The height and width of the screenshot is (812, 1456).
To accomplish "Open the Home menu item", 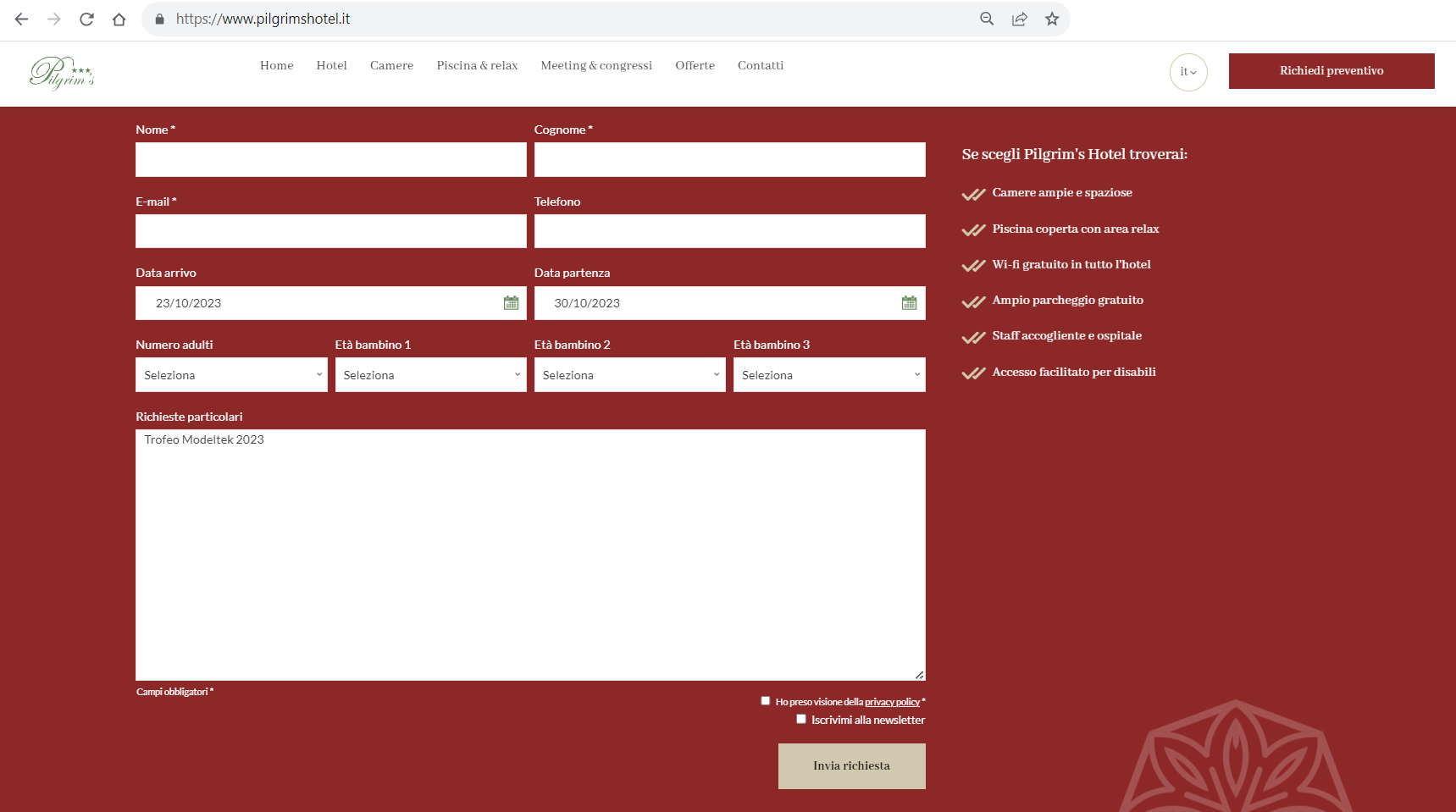I will [277, 65].
